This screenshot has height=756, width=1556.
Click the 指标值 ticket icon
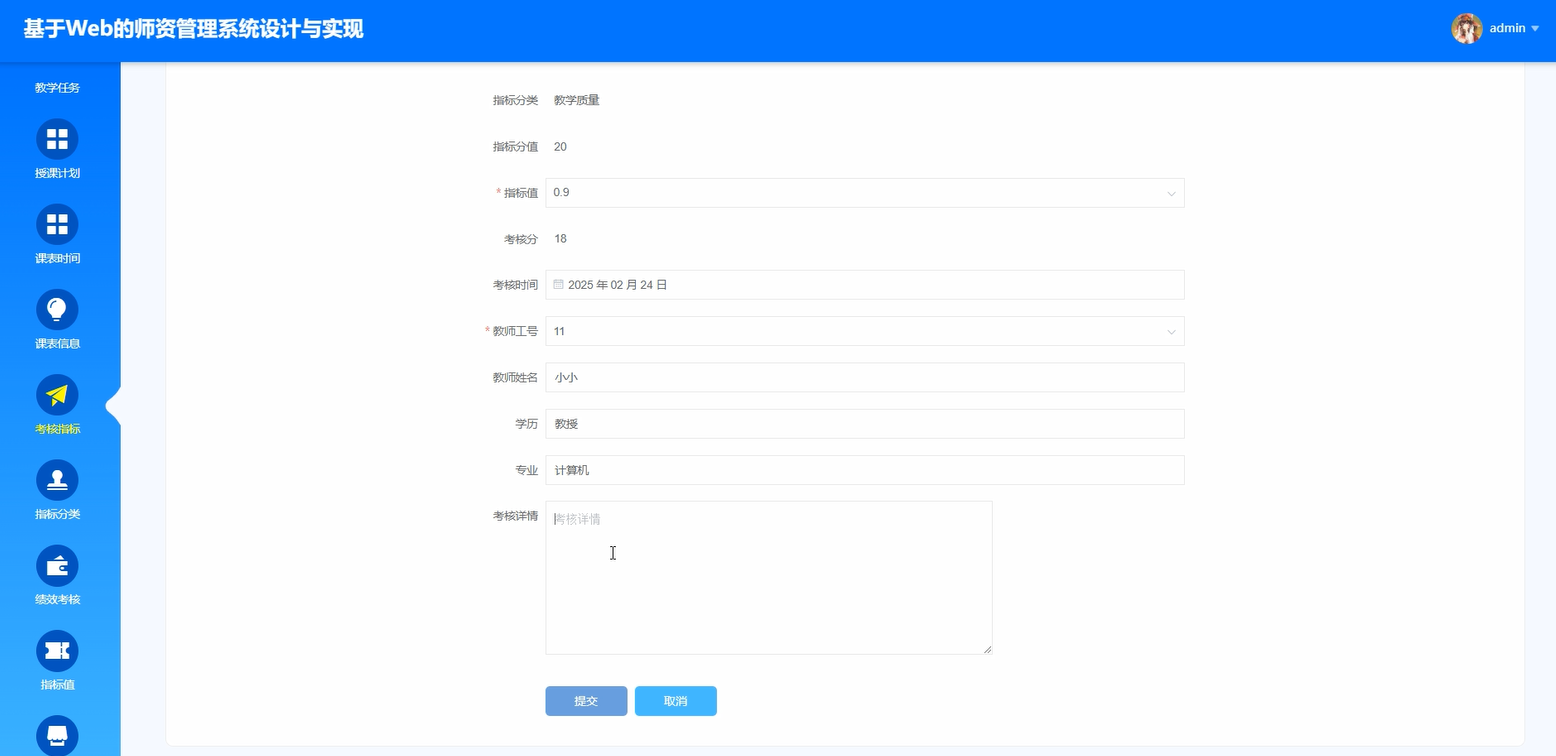coord(57,651)
